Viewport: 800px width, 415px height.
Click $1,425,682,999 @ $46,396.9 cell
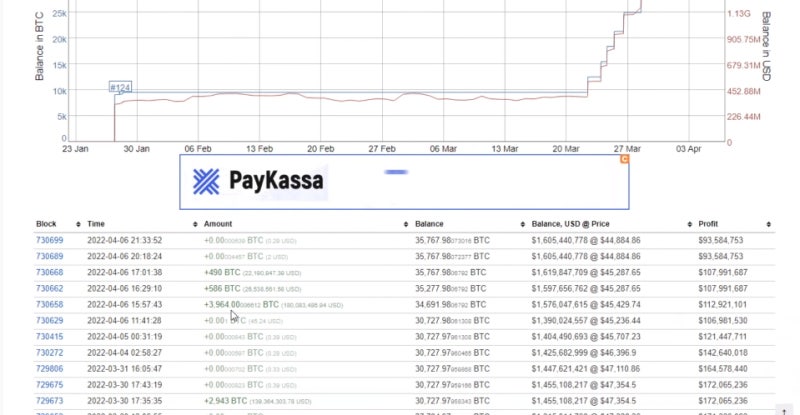point(584,353)
